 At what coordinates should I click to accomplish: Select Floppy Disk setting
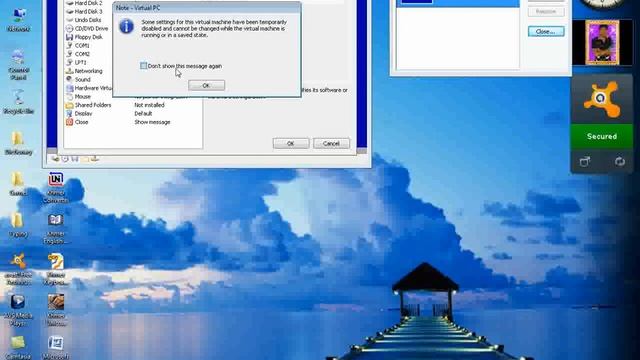[x=84, y=37]
